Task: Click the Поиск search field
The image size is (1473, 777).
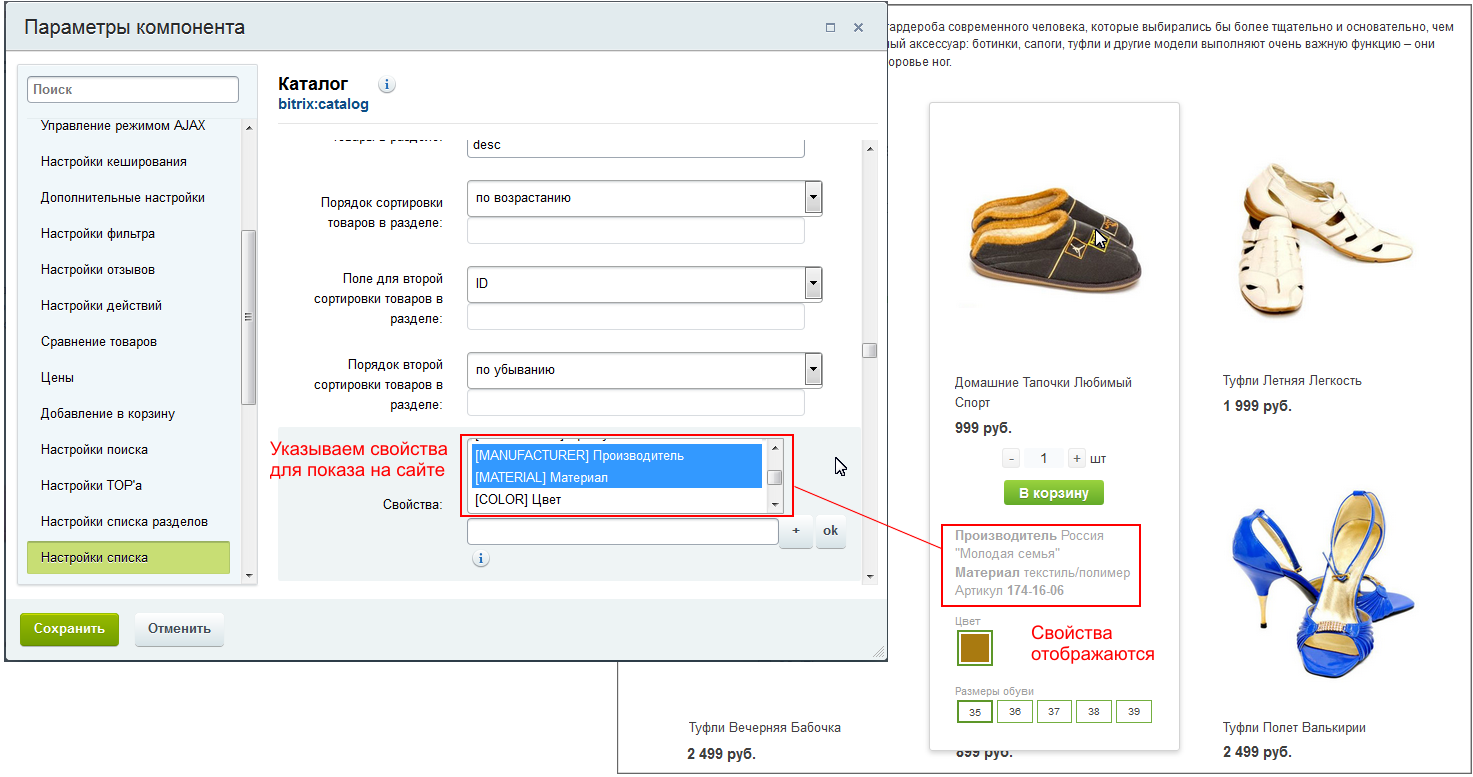Action: point(133,89)
